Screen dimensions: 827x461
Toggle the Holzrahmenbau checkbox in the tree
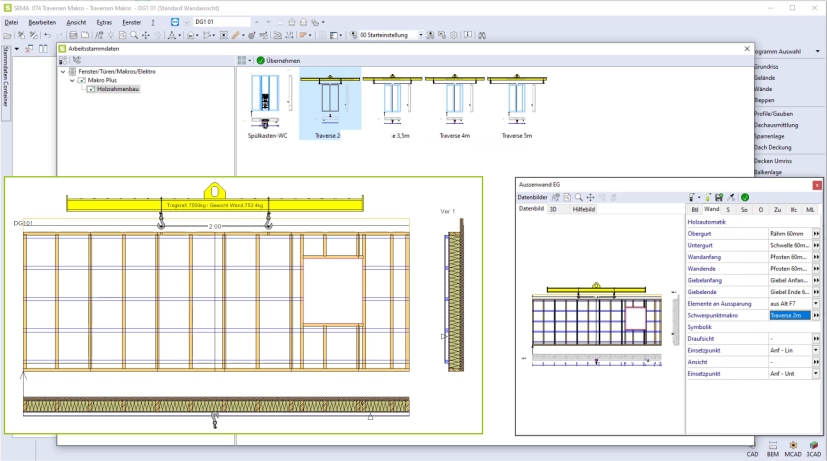coord(91,89)
